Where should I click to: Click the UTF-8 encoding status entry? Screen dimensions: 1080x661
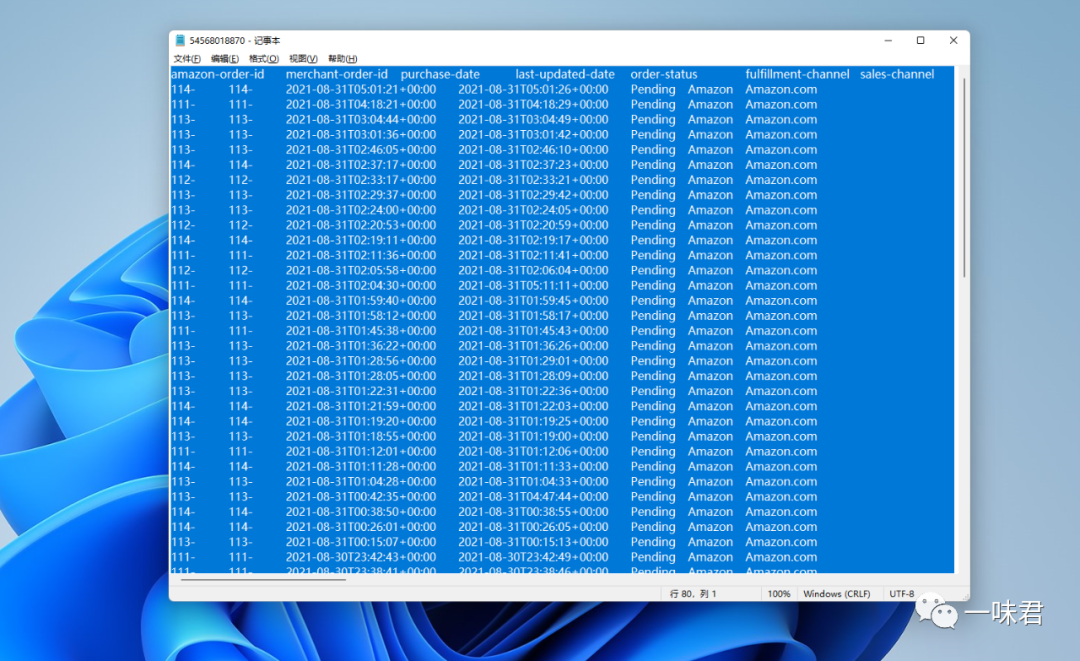tap(902, 594)
